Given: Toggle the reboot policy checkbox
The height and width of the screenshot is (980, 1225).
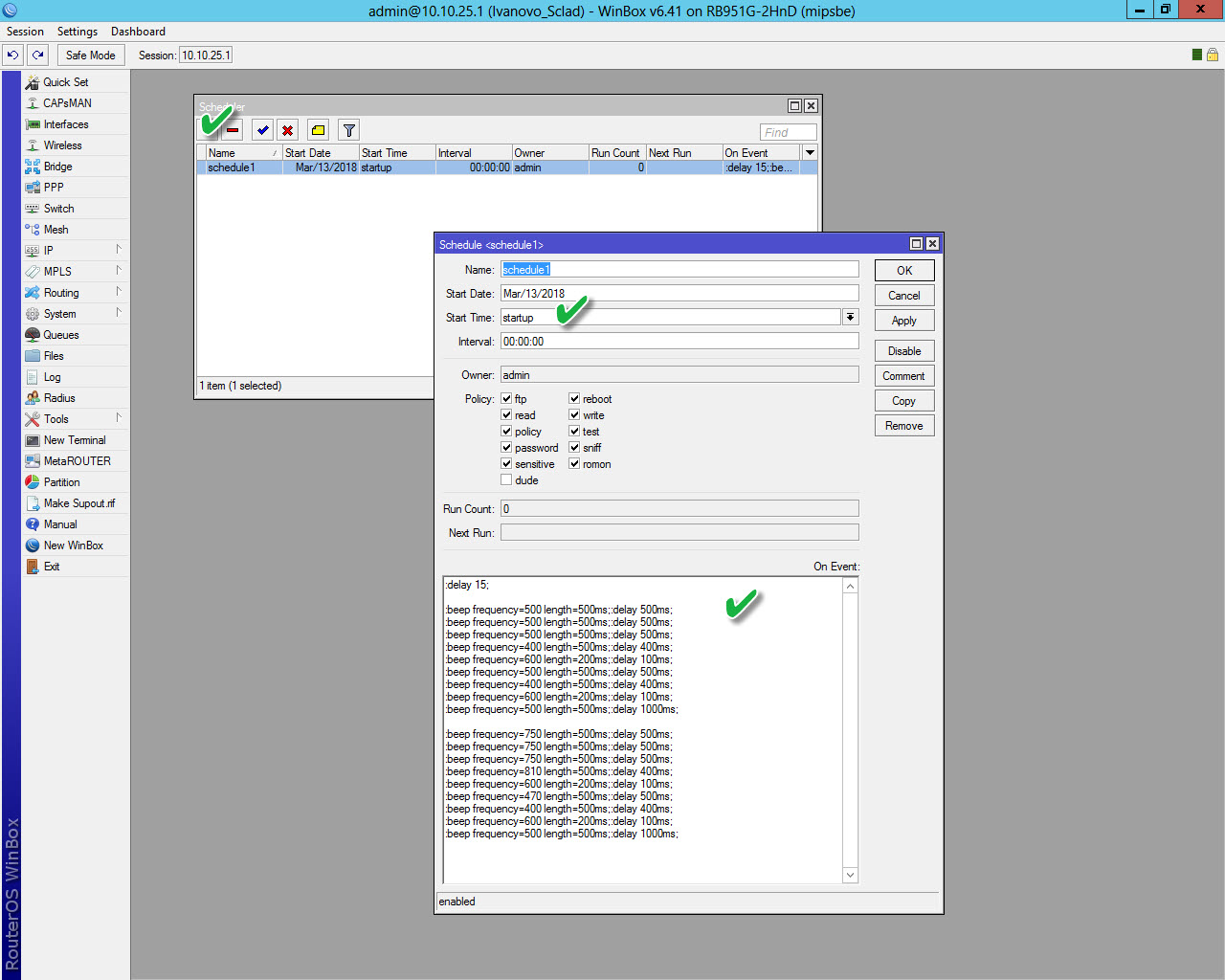Looking at the screenshot, I should coord(574,399).
